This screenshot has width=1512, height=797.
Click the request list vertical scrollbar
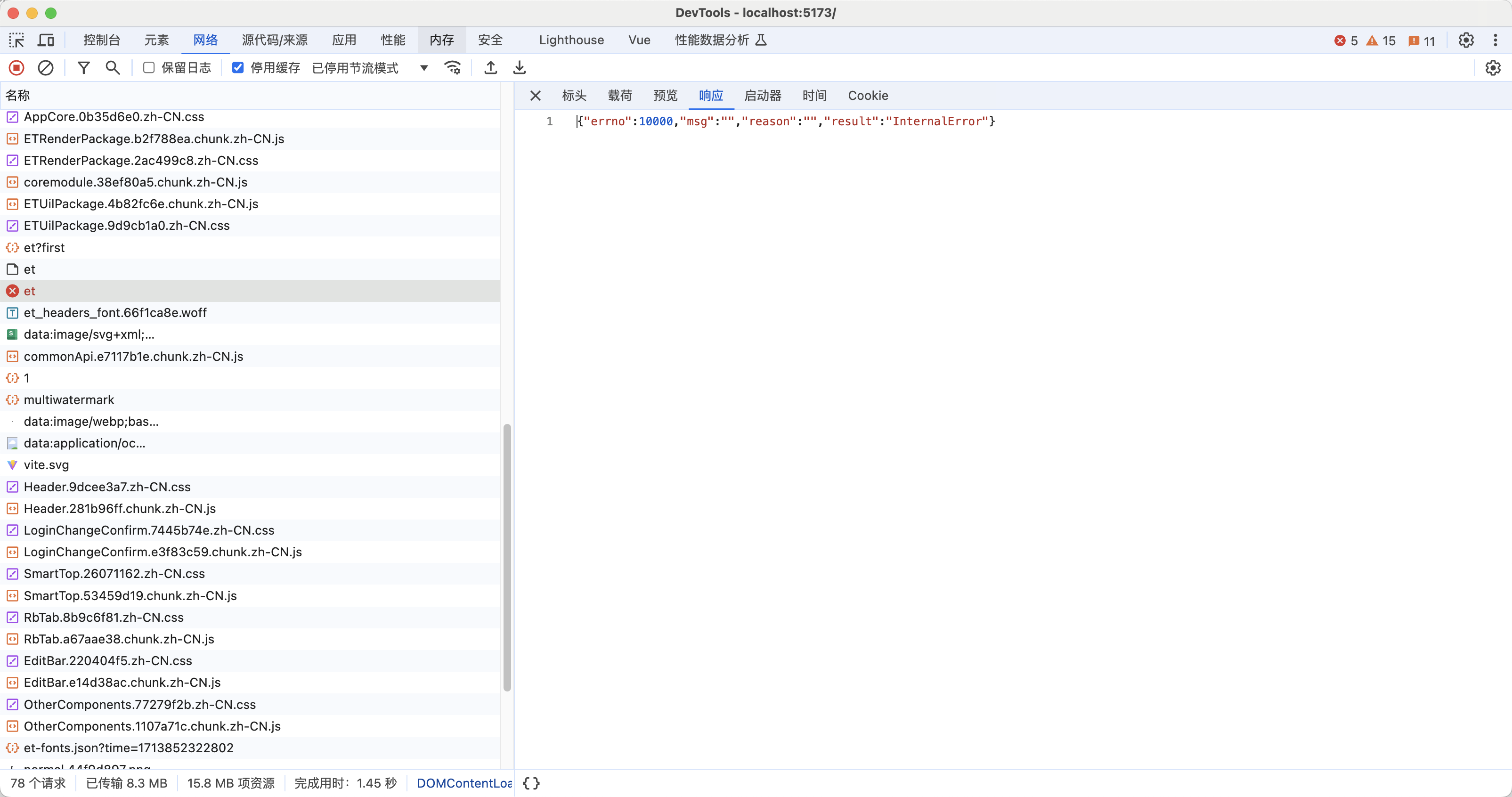click(x=507, y=558)
